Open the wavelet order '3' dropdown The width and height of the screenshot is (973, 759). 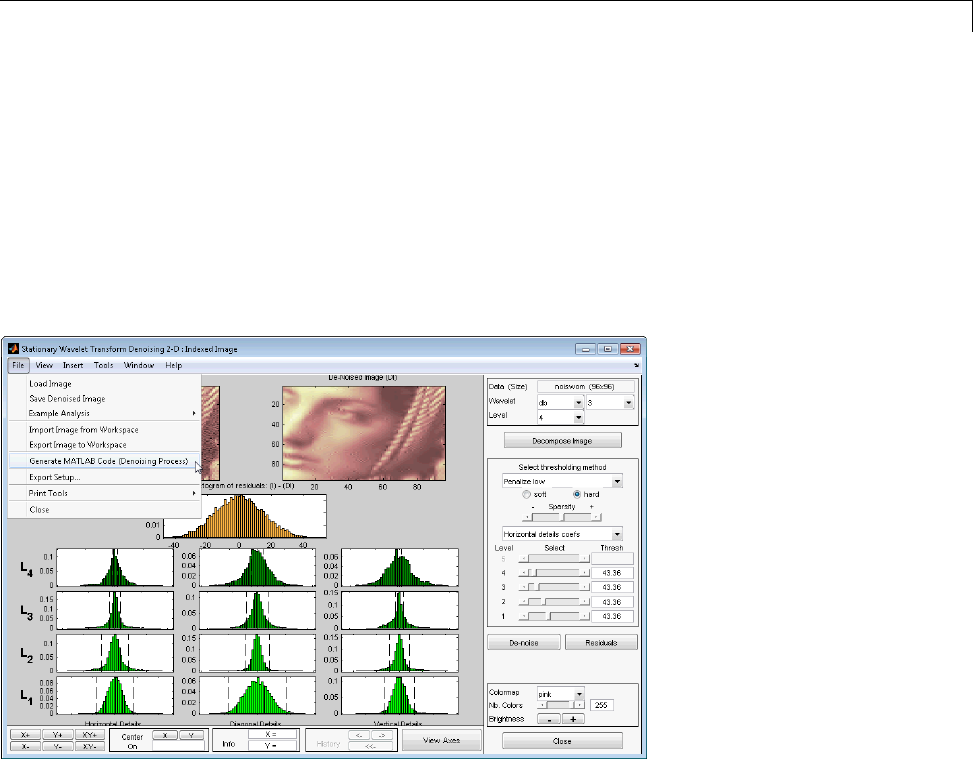pos(609,403)
